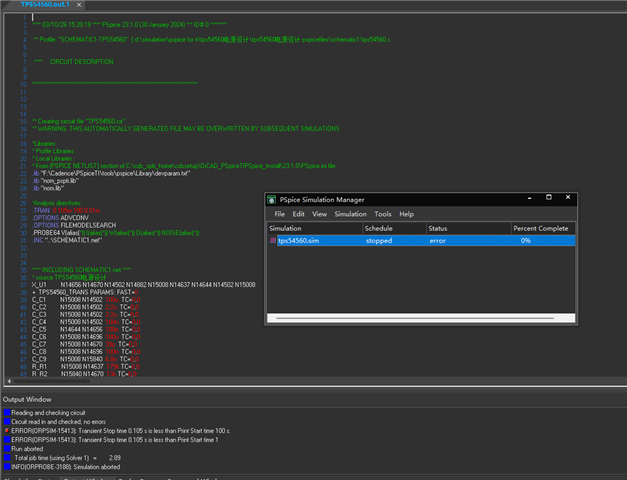Viewport: 627px width, 480px height.
Task: Click the Profile SCHEMATIC1-TPS54560 line
Action: 211,39
